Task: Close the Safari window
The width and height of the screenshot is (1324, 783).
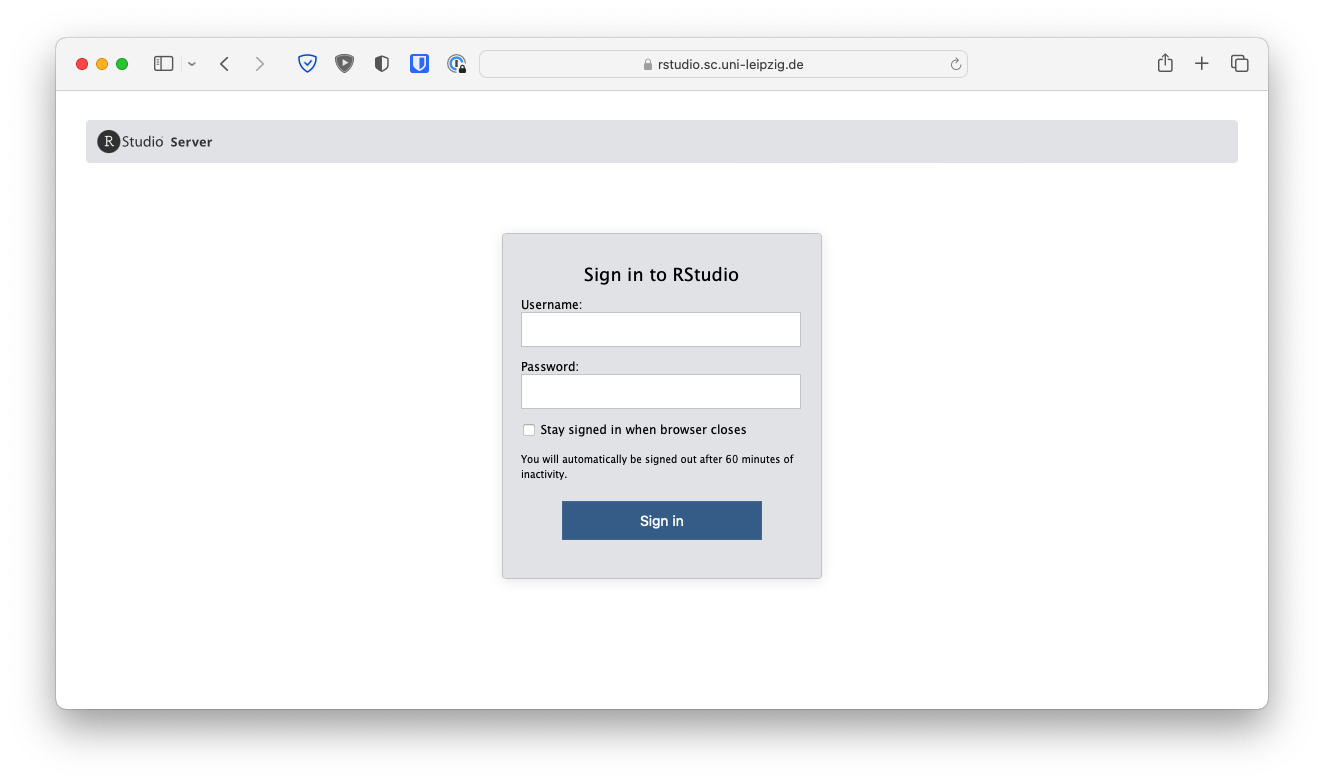Action: (82, 64)
